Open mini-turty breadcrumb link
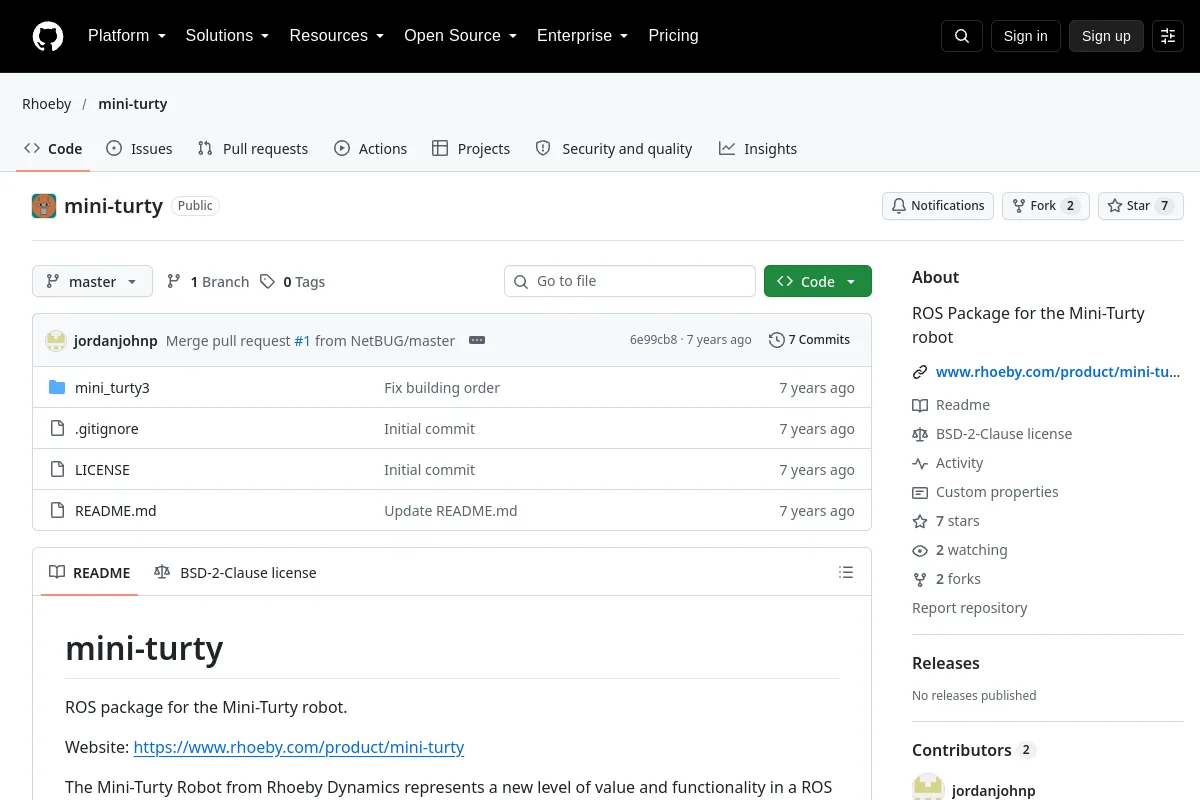The height and width of the screenshot is (800, 1200). pos(132,104)
